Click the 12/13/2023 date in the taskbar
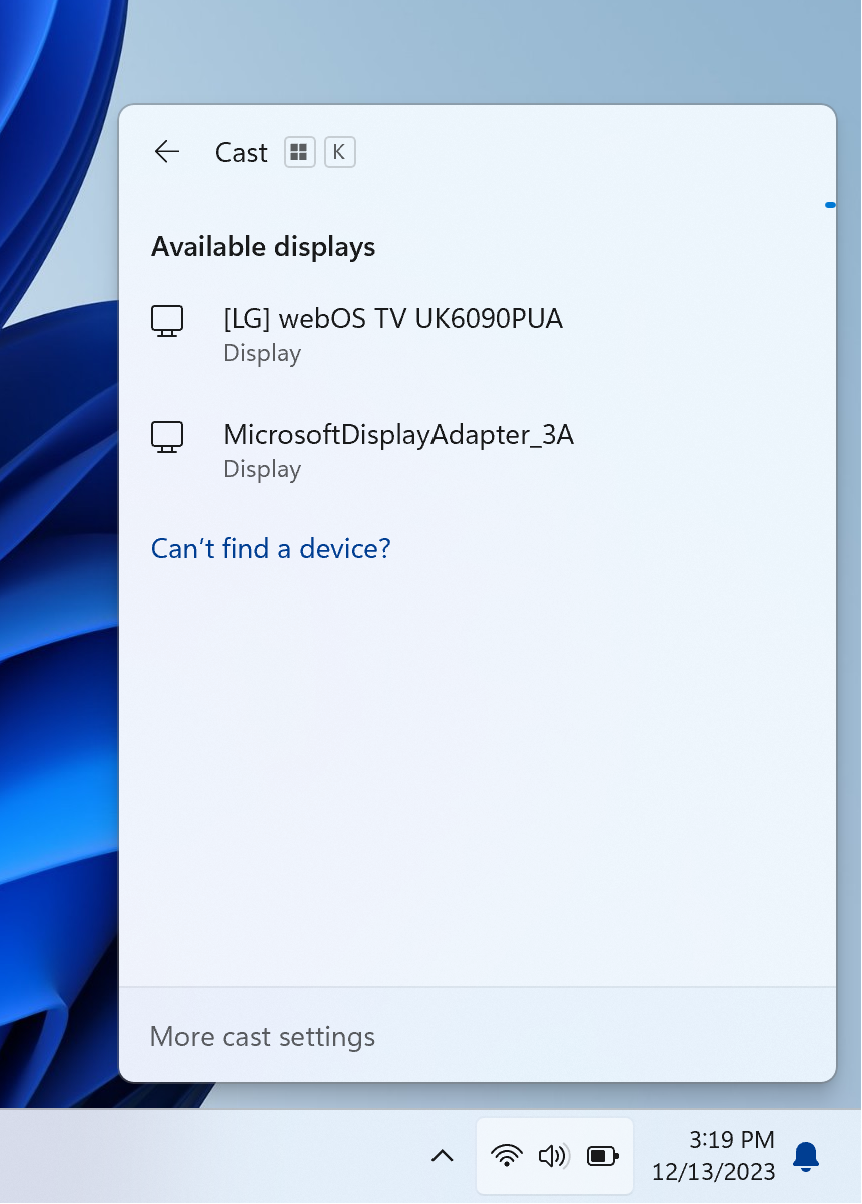 (713, 1171)
